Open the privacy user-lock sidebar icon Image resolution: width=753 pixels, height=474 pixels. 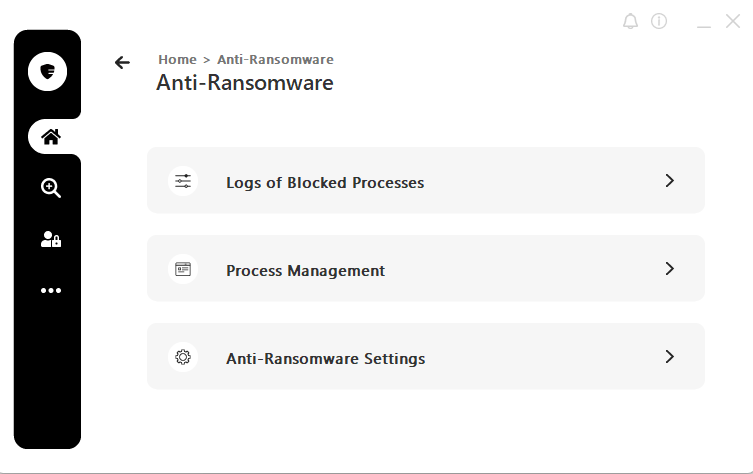tap(51, 239)
